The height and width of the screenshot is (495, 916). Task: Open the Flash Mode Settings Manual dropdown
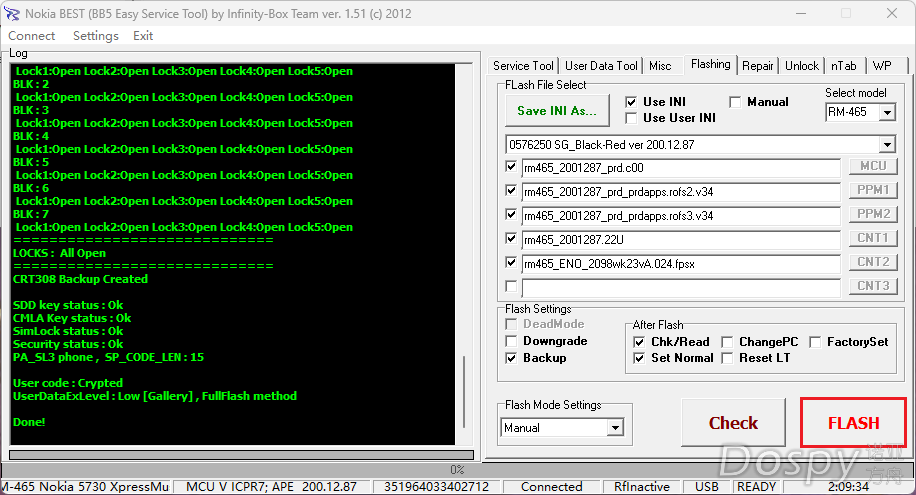coord(615,428)
